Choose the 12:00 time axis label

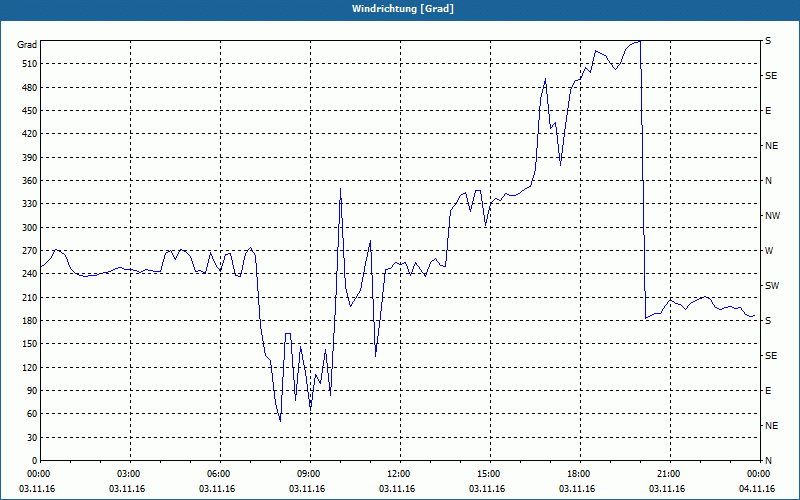[x=398, y=474]
